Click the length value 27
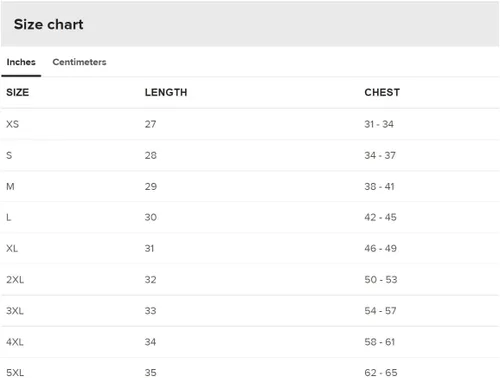 click(x=150, y=124)
